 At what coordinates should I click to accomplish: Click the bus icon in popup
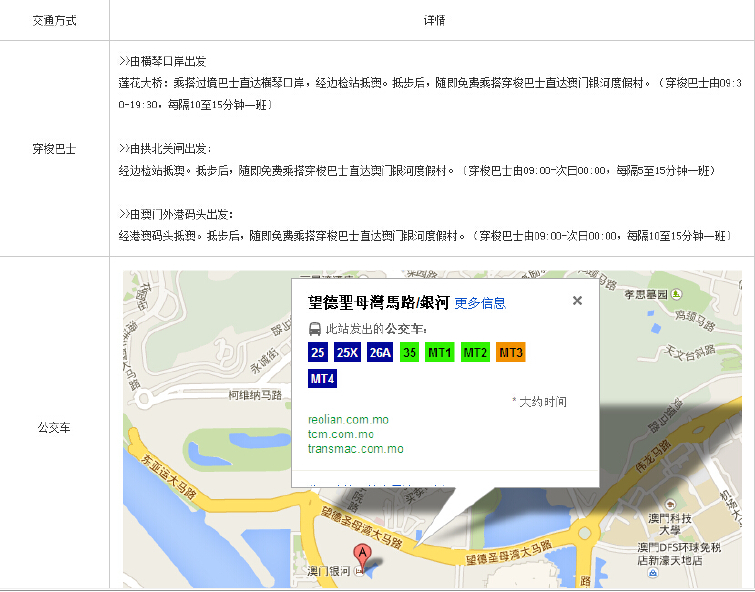point(315,328)
